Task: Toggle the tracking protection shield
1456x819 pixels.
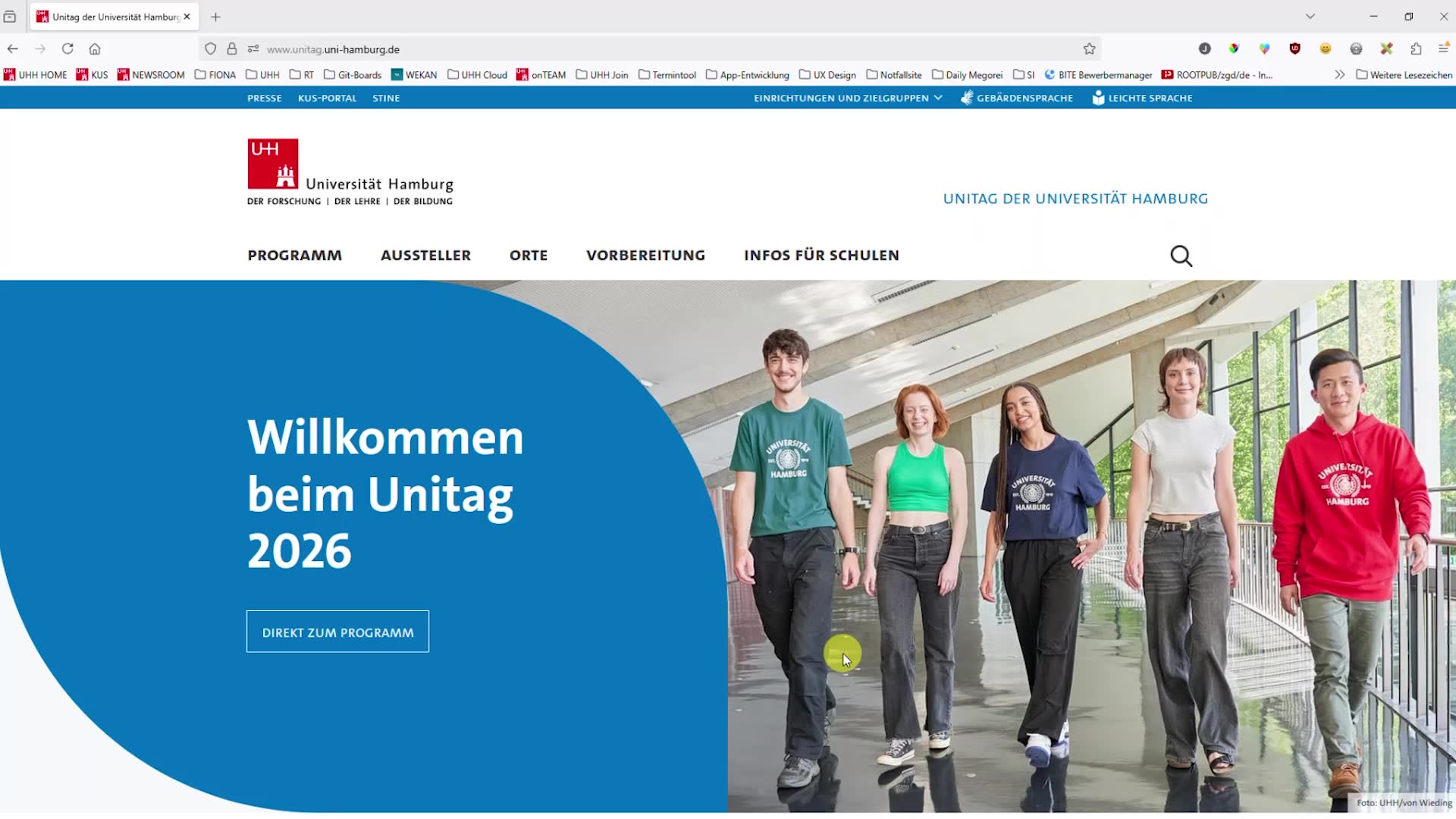Action: coord(210,48)
